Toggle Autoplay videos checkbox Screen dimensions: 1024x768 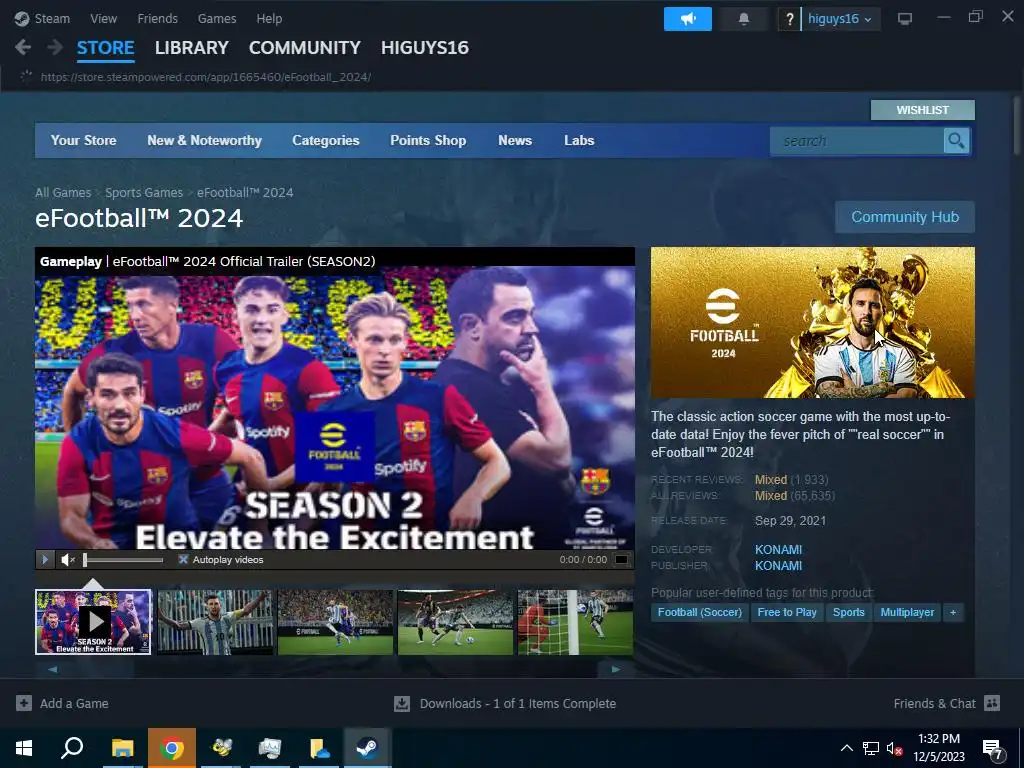[x=184, y=560]
